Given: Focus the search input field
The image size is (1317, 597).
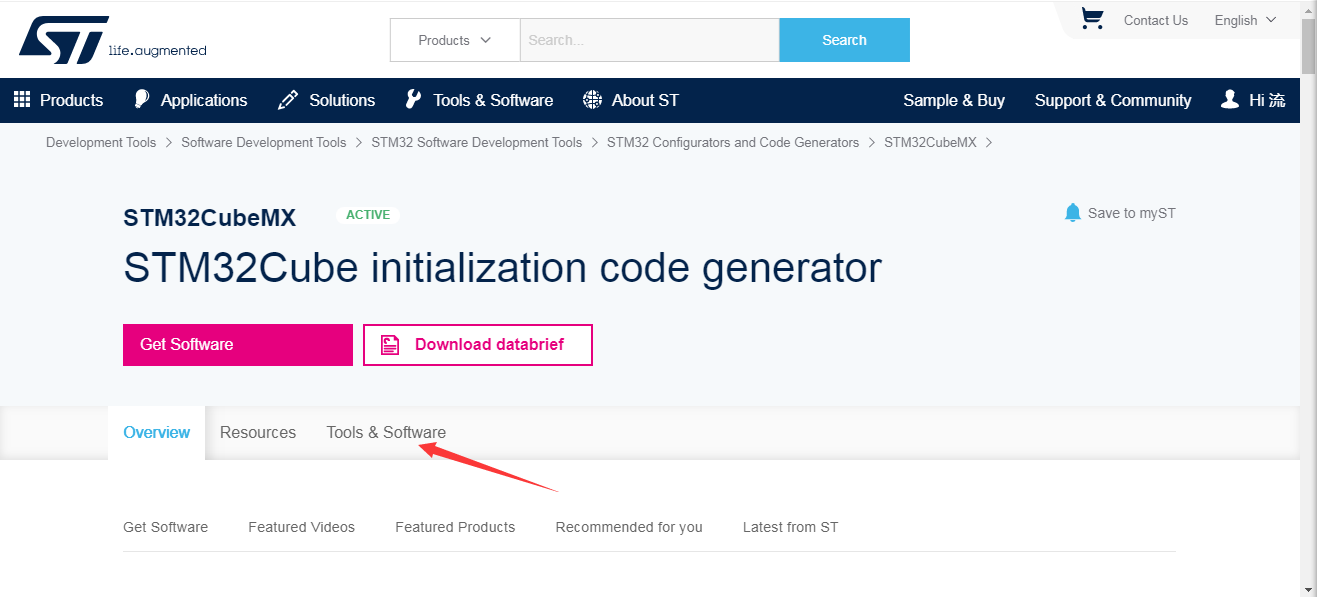Looking at the screenshot, I should [x=649, y=40].
